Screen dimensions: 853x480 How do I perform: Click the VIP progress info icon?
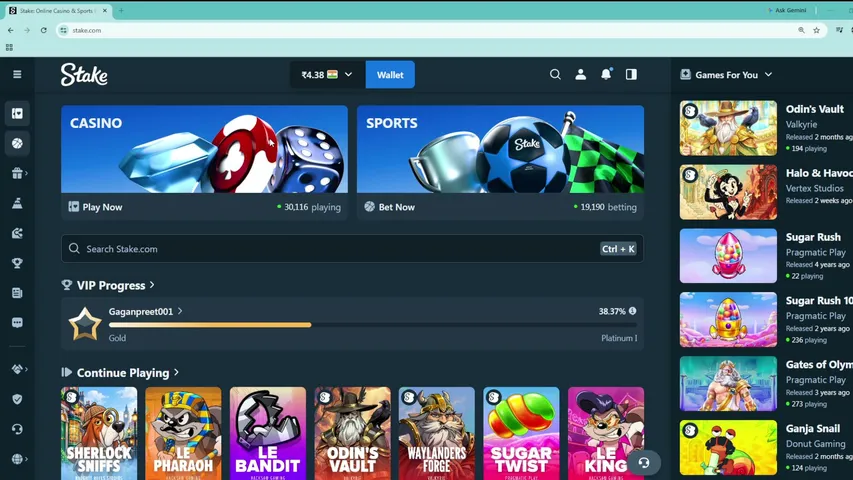pyautogui.click(x=633, y=311)
